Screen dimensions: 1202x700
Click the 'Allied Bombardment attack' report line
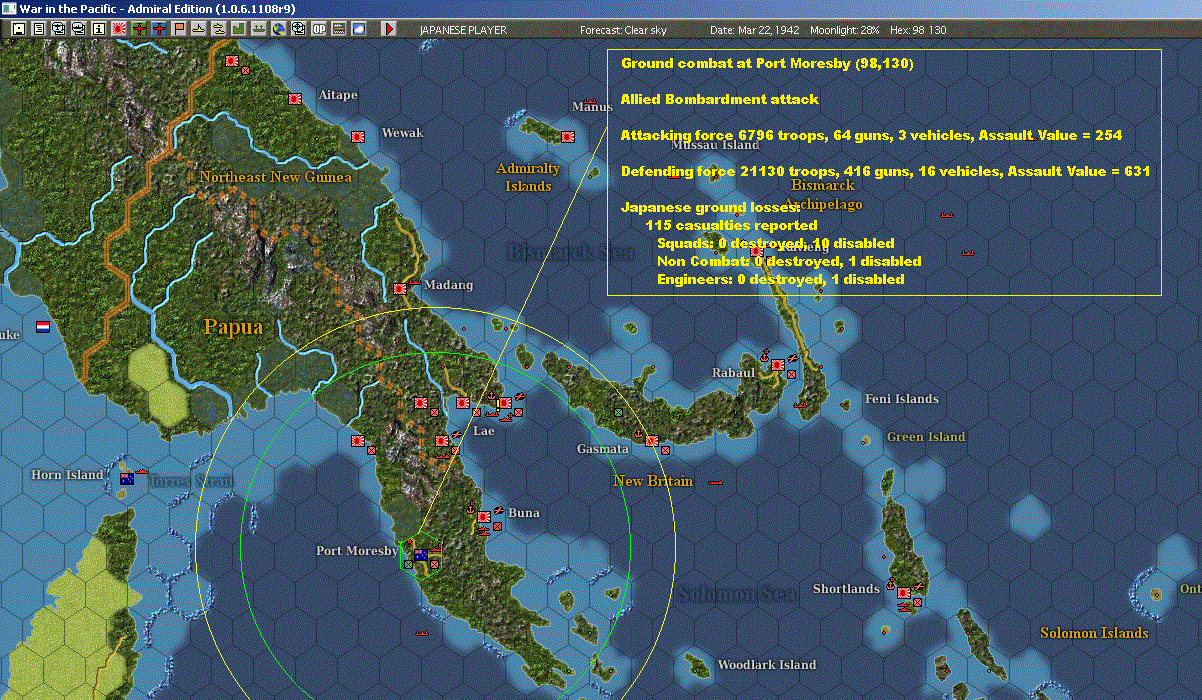coord(719,99)
